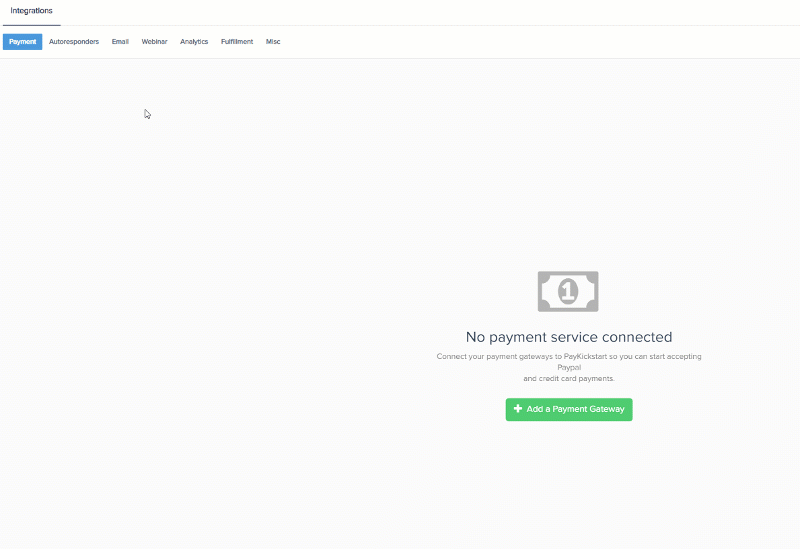
Task: Click the Add a Payment Gateway button
Action: (569, 409)
